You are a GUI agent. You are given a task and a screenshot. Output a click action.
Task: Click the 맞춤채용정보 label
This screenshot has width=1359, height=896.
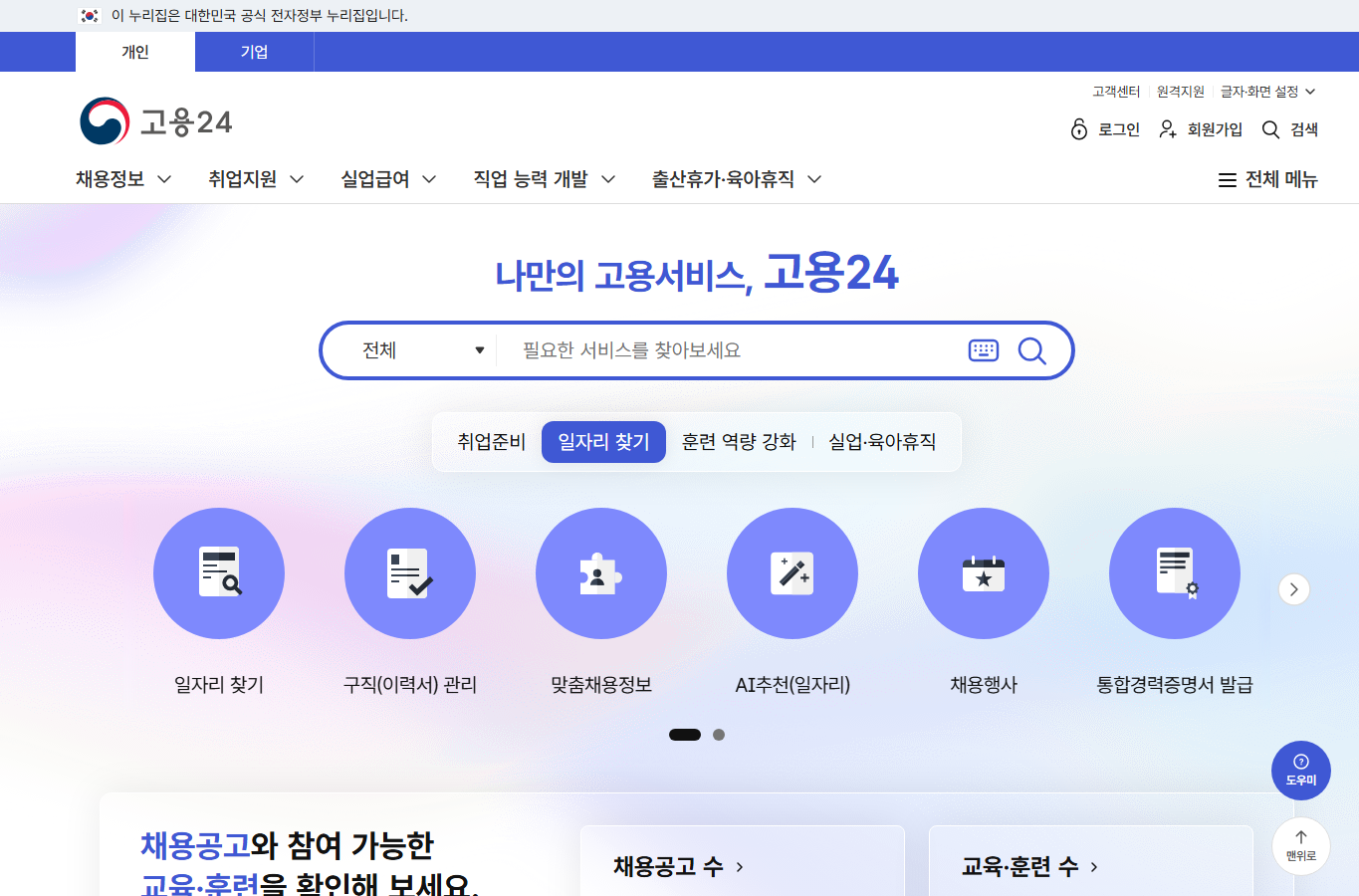(601, 685)
